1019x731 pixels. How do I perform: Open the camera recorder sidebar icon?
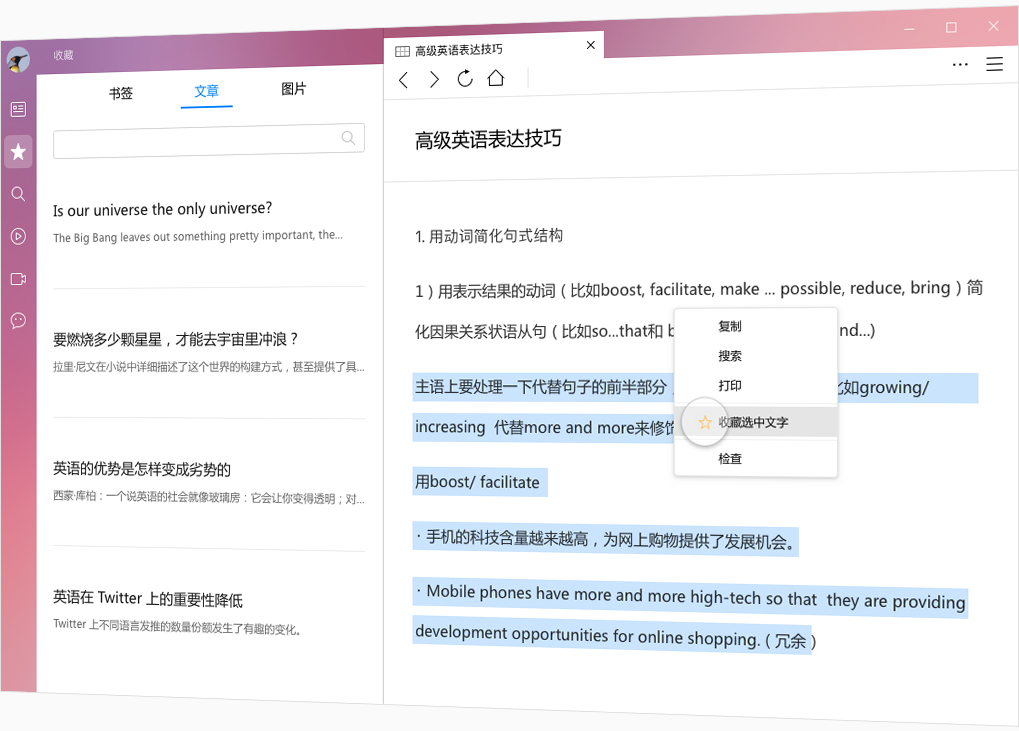pos(18,279)
